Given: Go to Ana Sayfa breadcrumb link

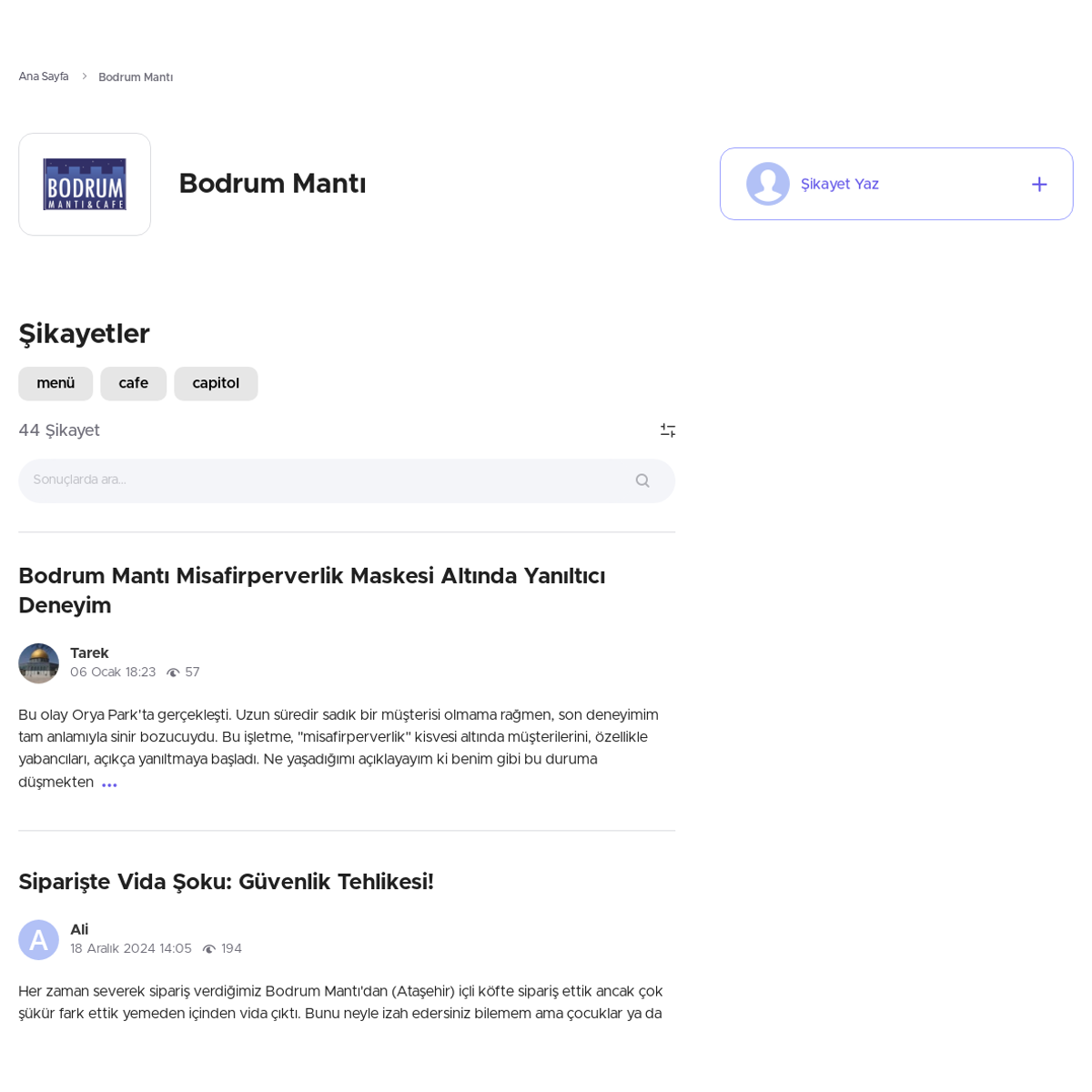Looking at the screenshot, I should [x=44, y=76].
